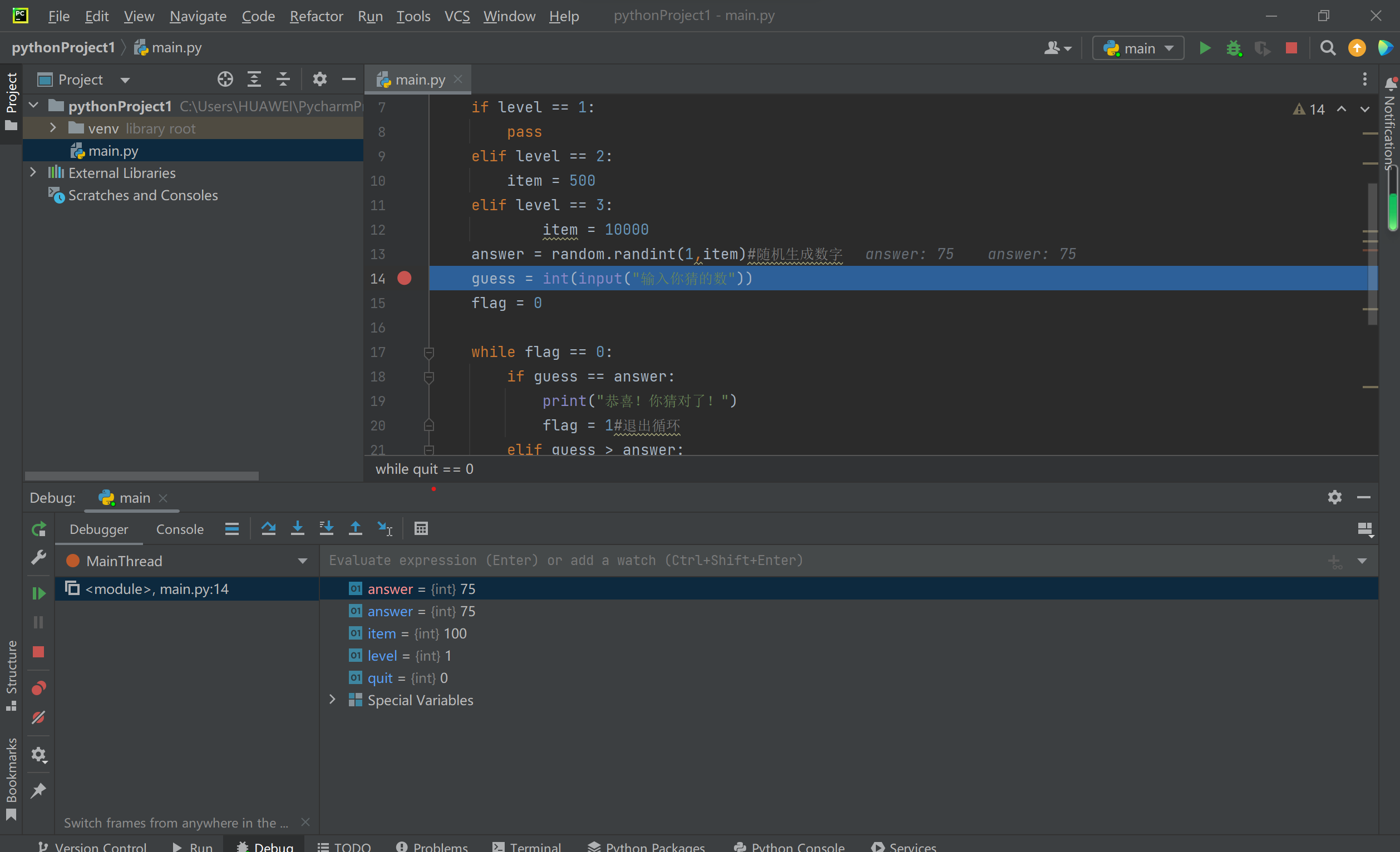Image resolution: width=1400 pixels, height=852 pixels.
Task: Click the Rerun 'main' debug icon
Action: click(38, 530)
